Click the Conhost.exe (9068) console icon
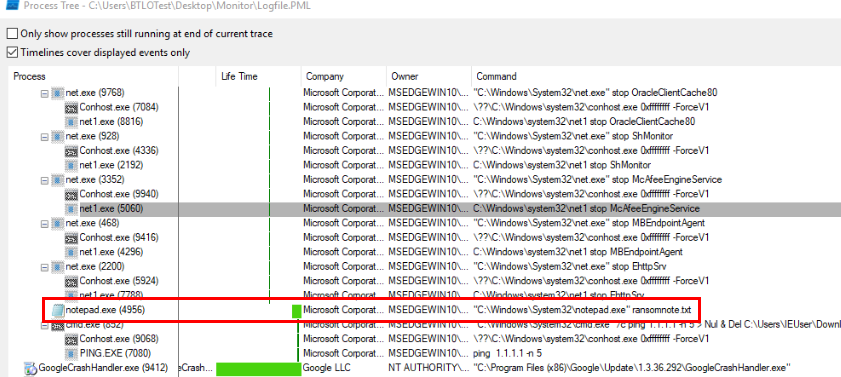 71,339
